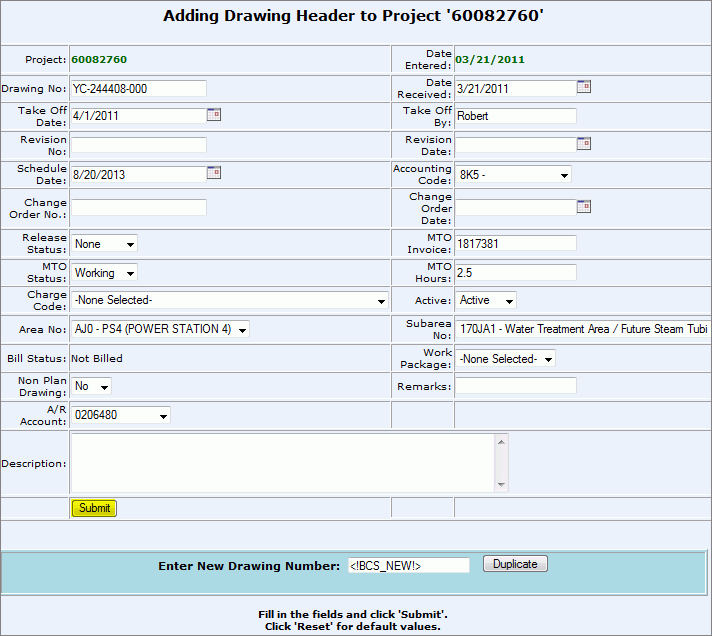Open the Schedule Date calendar picker
The width and height of the screenshot is (712, 636).
[213, 173]
